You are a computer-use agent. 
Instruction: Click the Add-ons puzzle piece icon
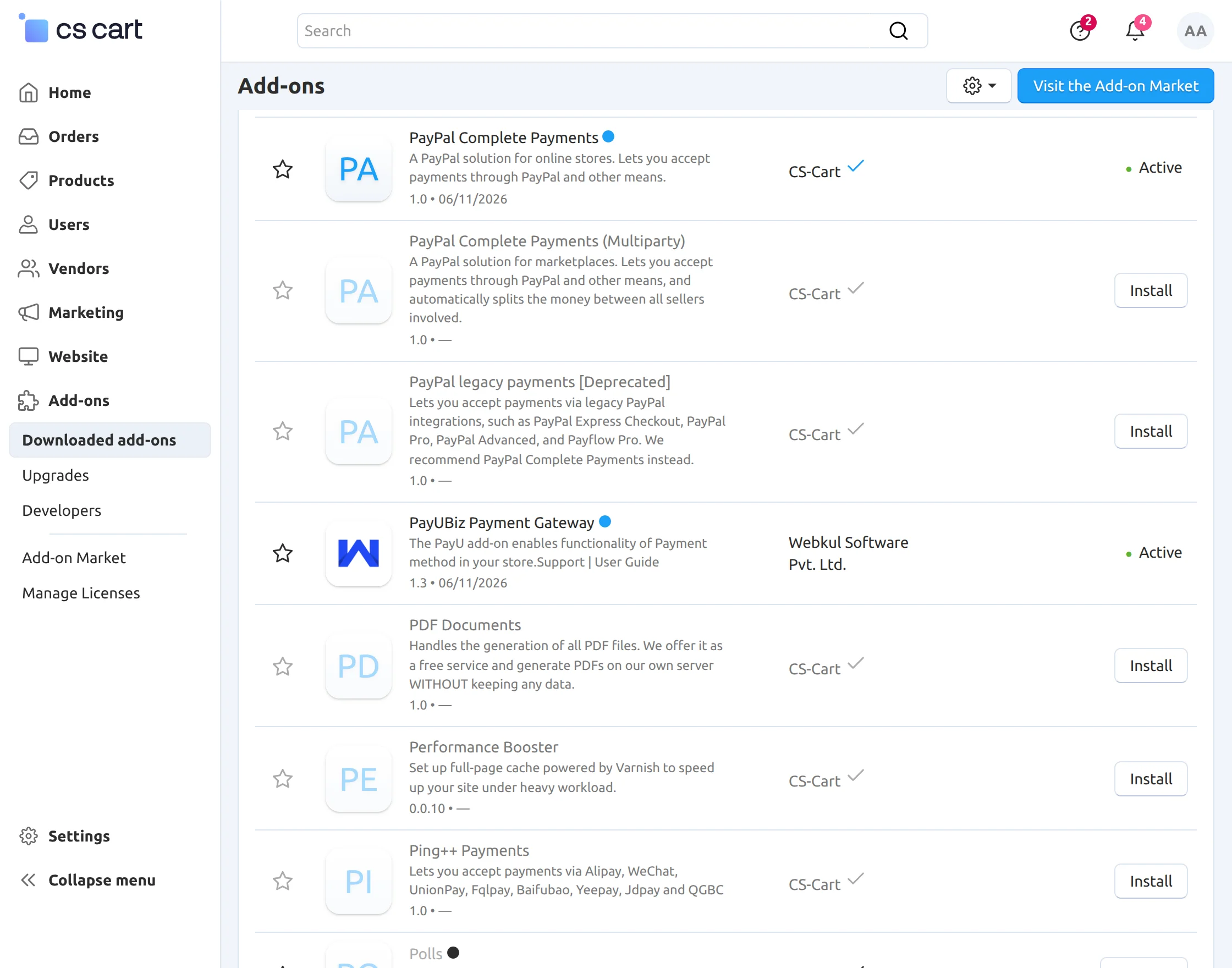(x=29, y=400)
